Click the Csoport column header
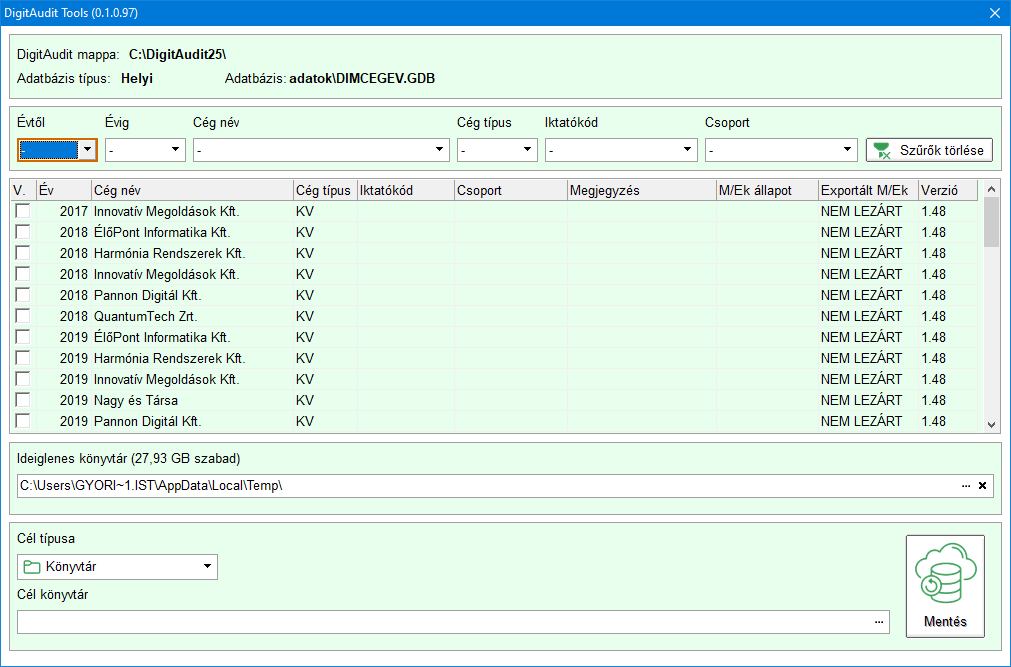The image size is (1011, 667). pyautogui.click(x=511, y=190)
